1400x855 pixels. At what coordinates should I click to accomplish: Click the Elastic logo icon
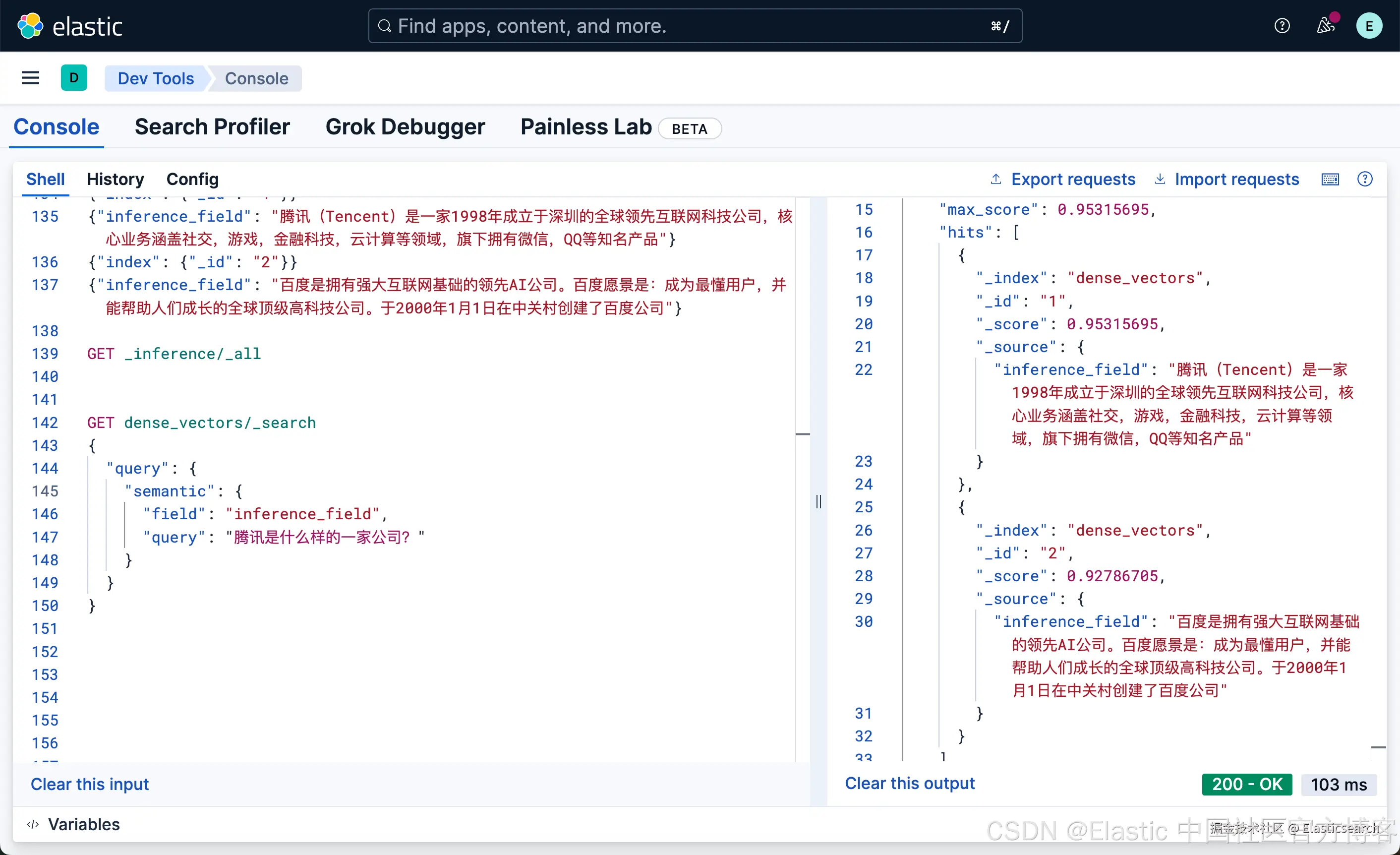[x=30, y=26]
